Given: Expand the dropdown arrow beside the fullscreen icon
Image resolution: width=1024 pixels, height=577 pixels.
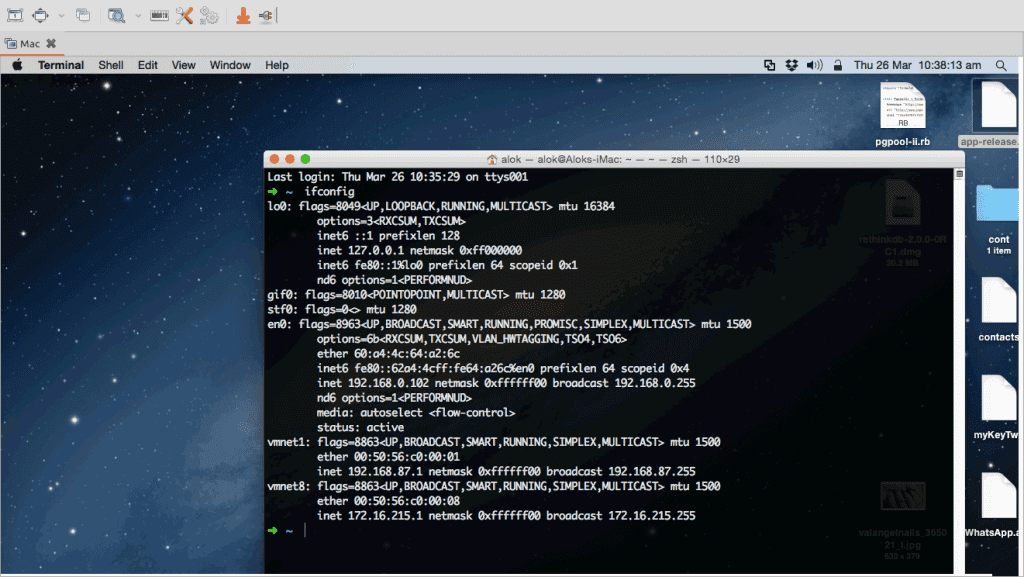Looking at the screenshot, I should pos(61,16).
